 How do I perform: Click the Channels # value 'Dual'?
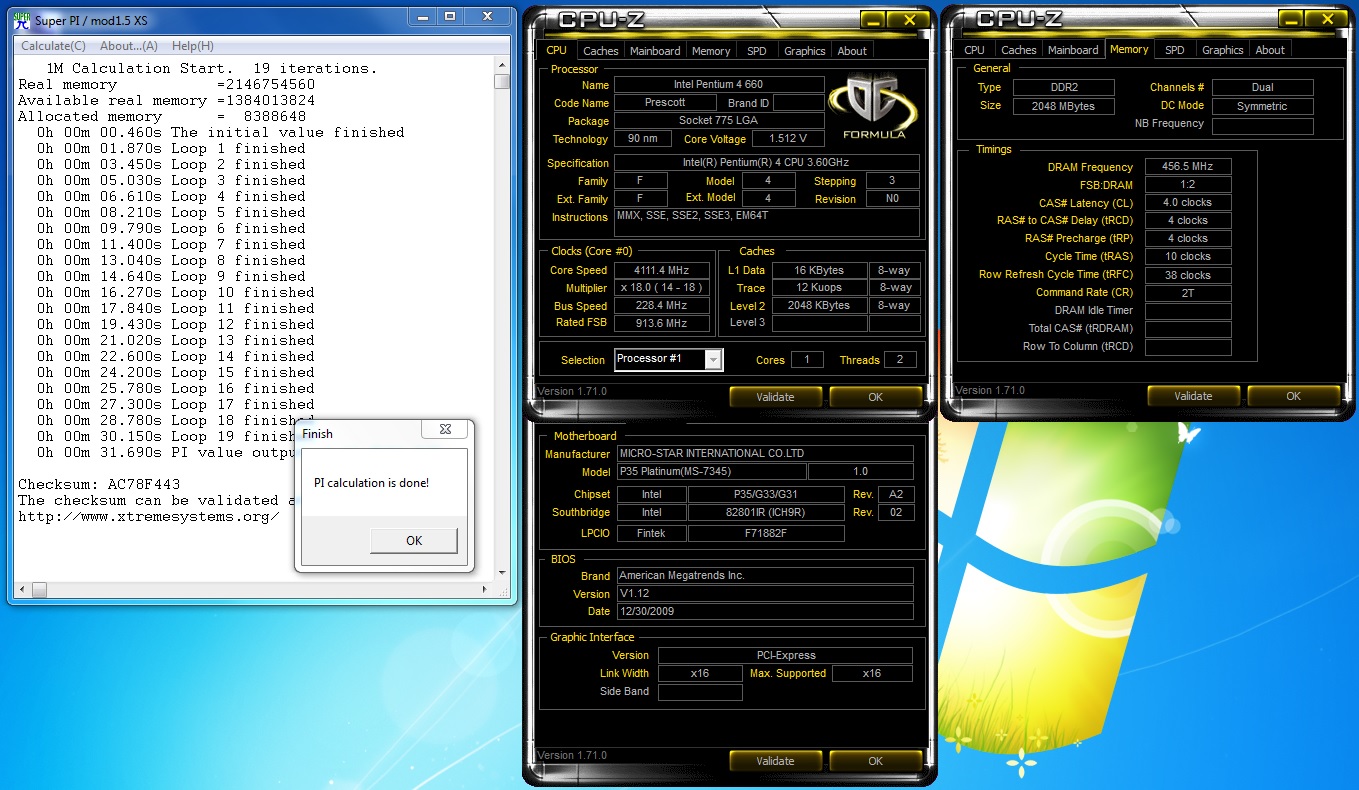coord(1263,87)
